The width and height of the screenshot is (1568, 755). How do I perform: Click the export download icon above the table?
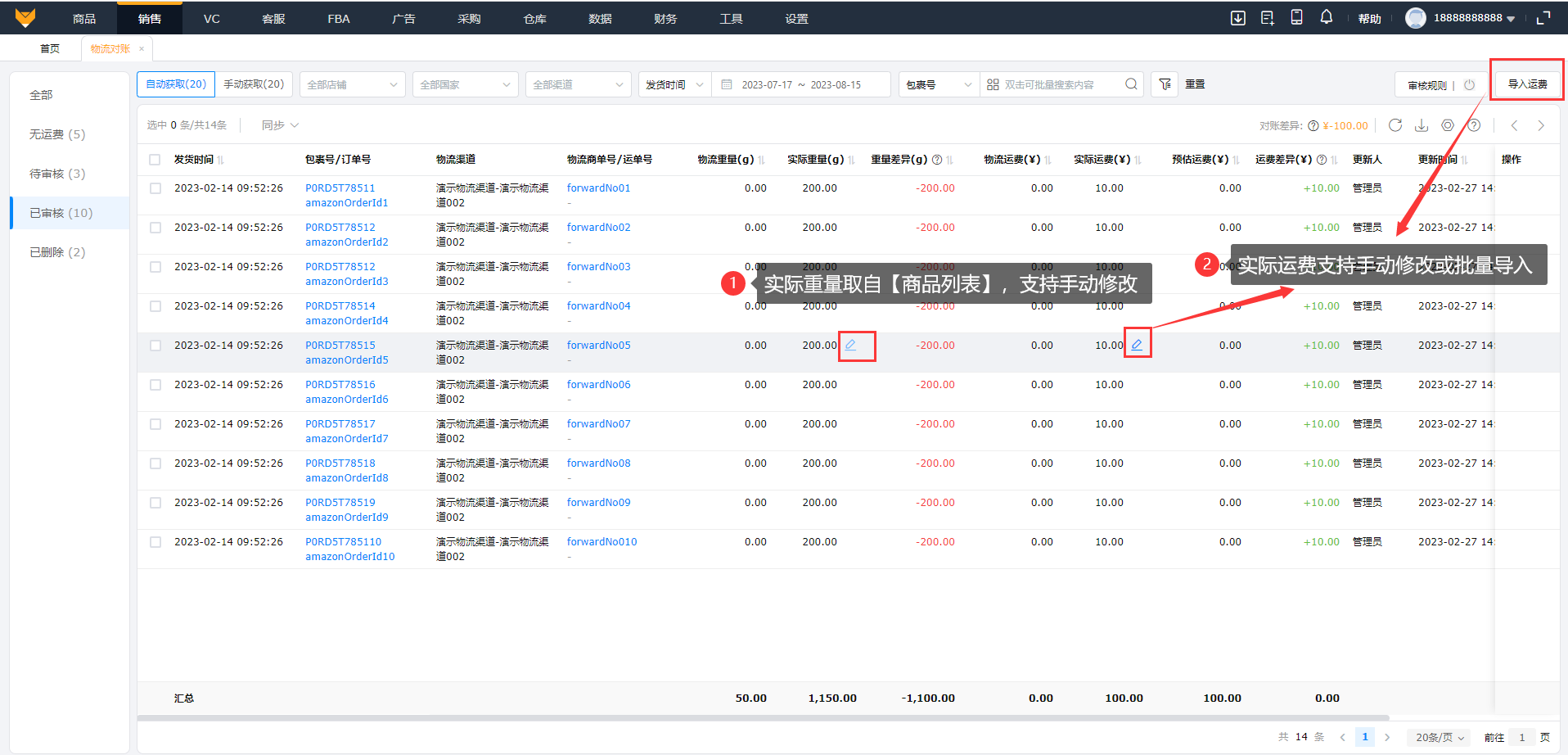pyautogui.click(x=1422, y=125)
